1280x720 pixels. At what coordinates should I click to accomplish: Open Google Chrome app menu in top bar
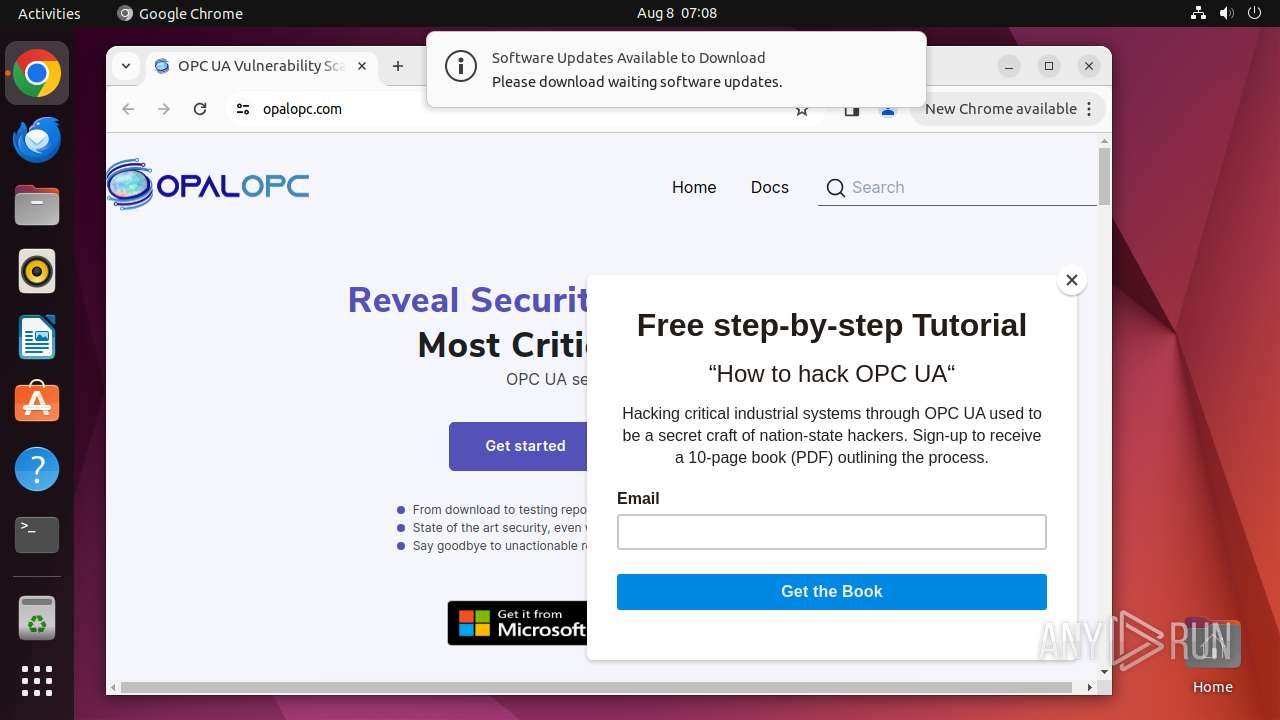(180, 13)
